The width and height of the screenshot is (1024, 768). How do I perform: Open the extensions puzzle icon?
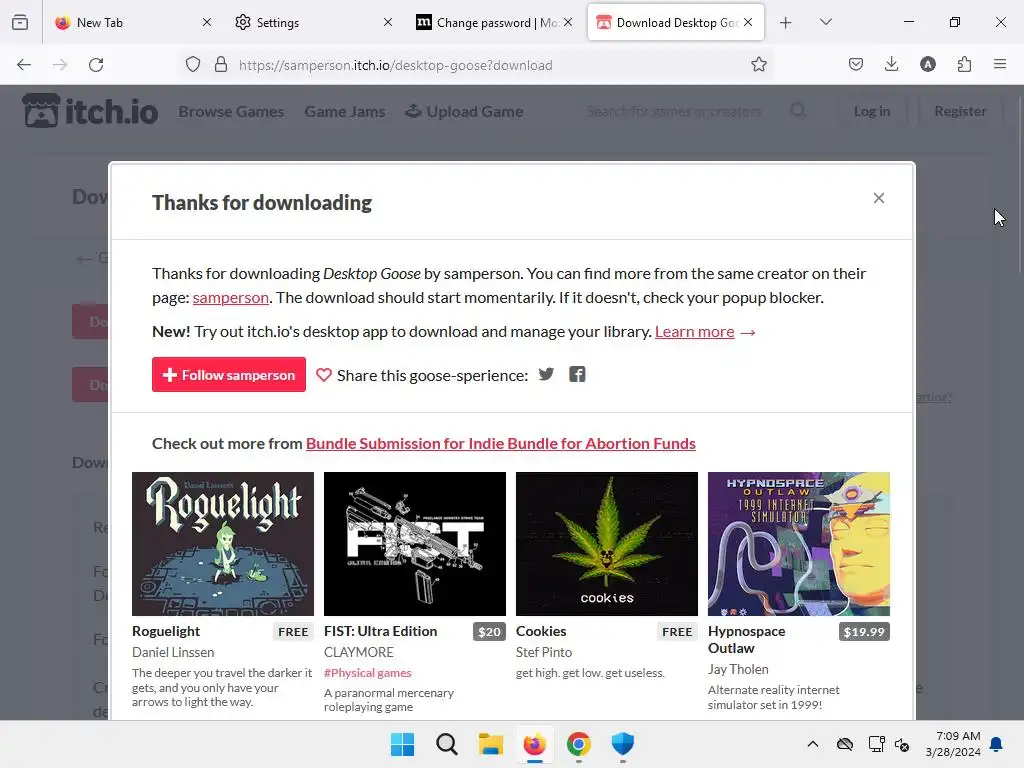964,64
